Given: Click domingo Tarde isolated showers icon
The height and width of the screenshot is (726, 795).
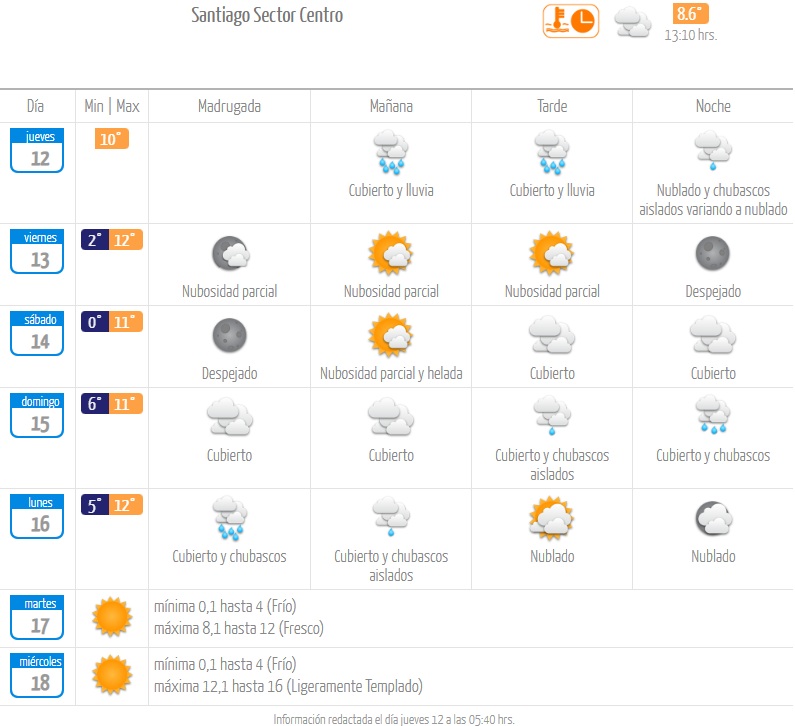Looking at the screenshot, I should coord(552,416).
